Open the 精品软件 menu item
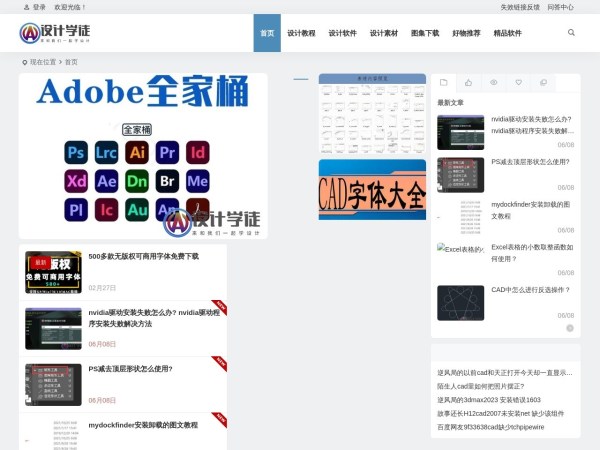Screen dimensions: 600x450 click(x=507, y=33)
